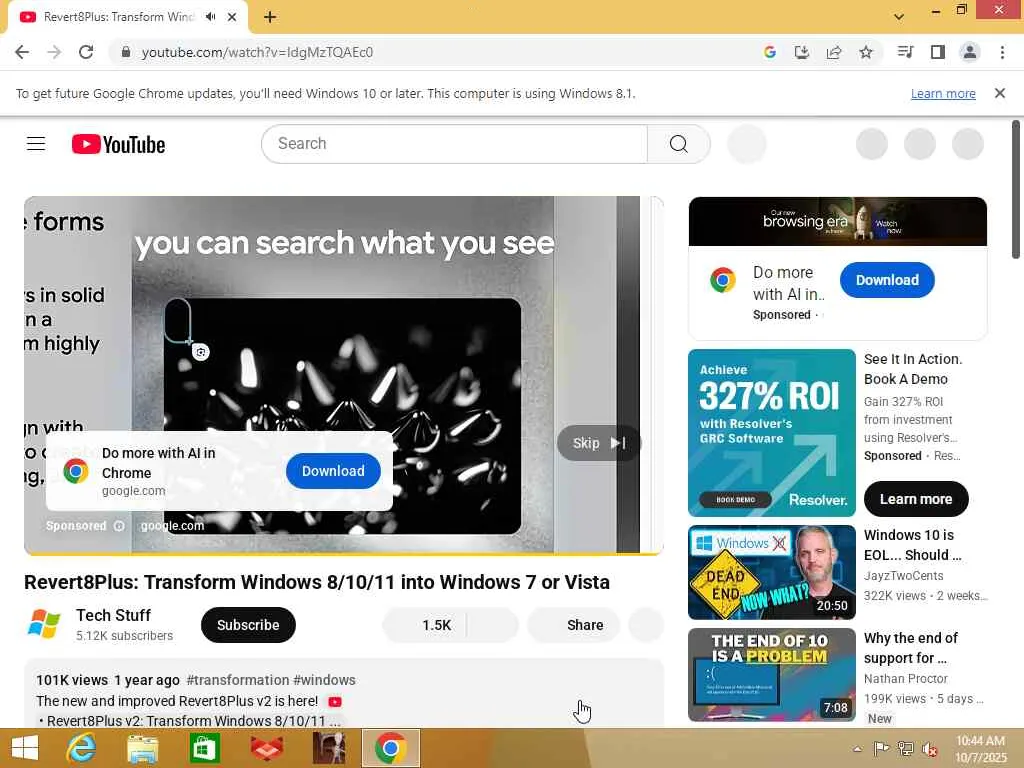Open a new tab with plus button

pyautogui.click(x=270, y=17)
